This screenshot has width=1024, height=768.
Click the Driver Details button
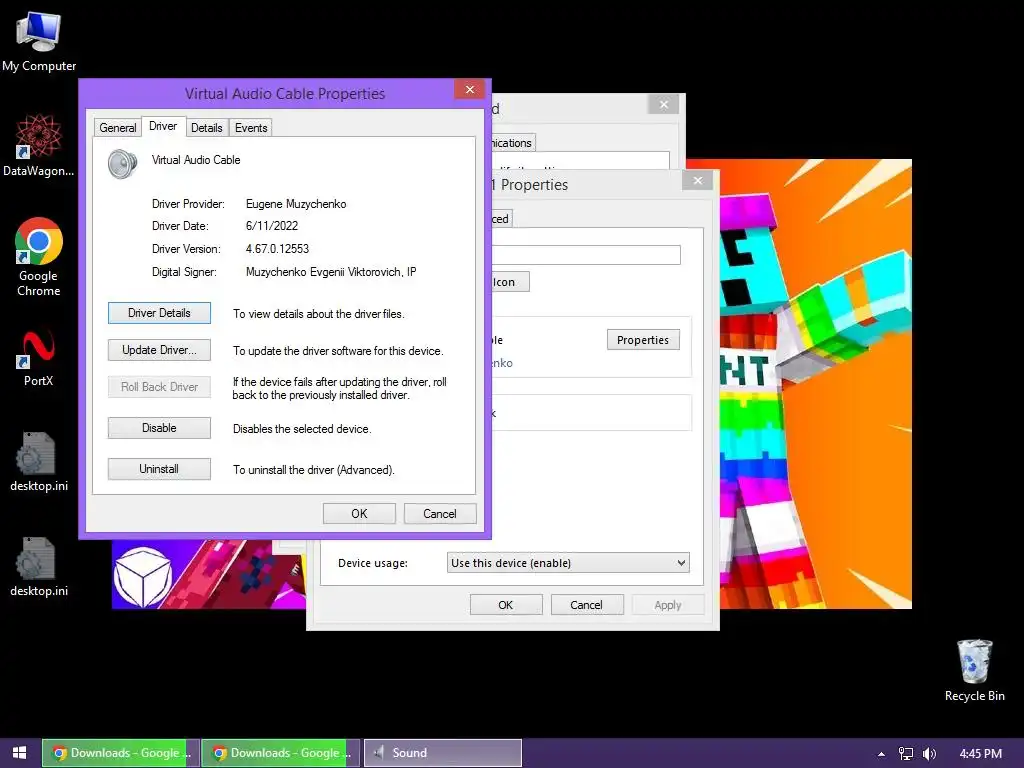[x=159, y=313]
